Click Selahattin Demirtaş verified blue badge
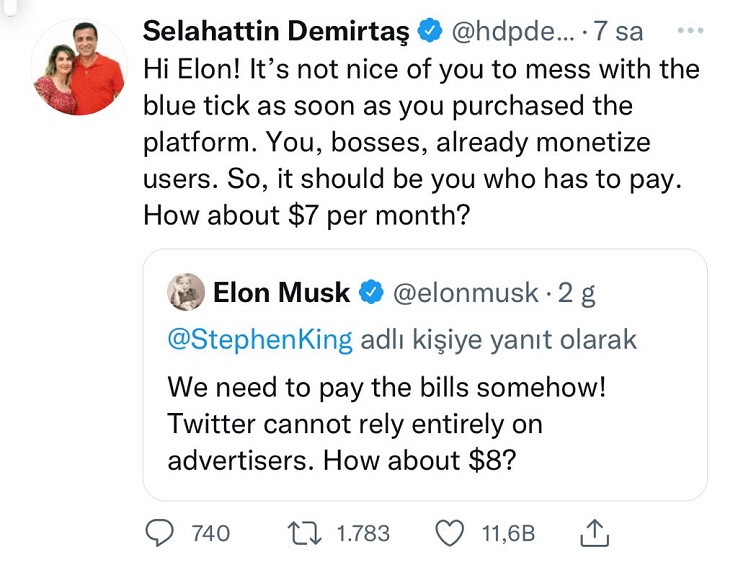The height and width of the screenshot is (565, 738). point(430,32)
